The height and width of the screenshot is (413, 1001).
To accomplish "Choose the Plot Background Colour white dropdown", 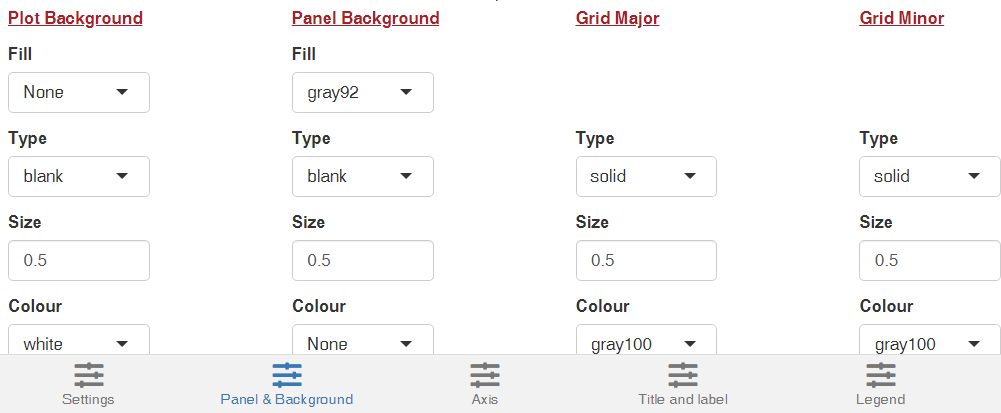I will click(x=79, y=340).
